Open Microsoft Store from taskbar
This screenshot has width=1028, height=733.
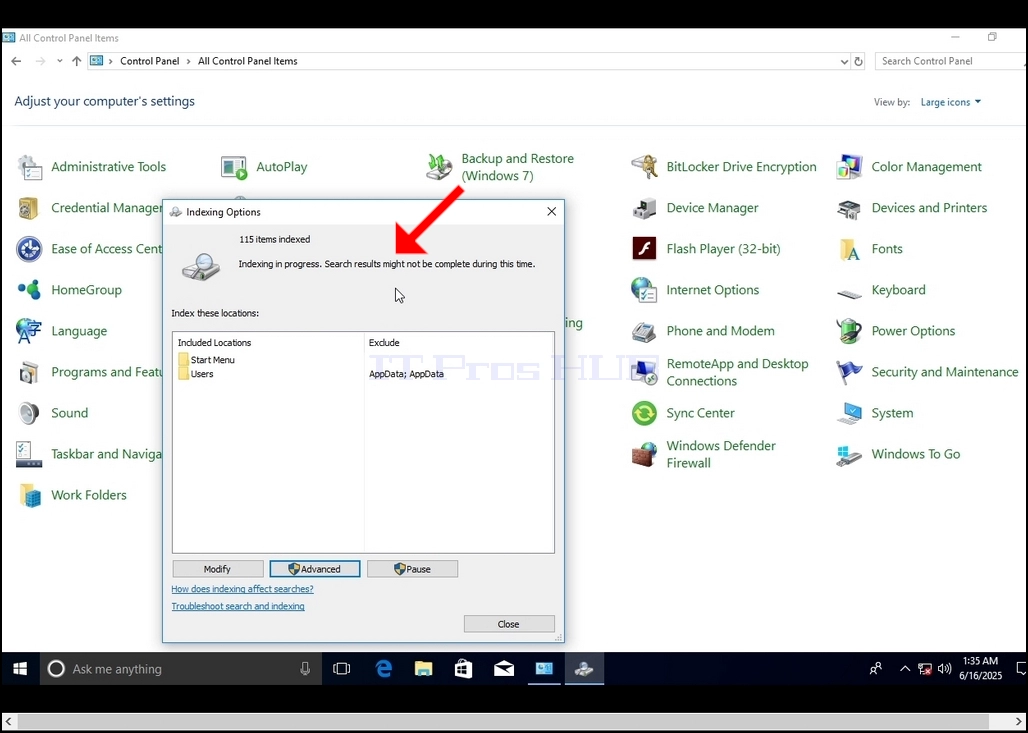(x=464, y=669)
